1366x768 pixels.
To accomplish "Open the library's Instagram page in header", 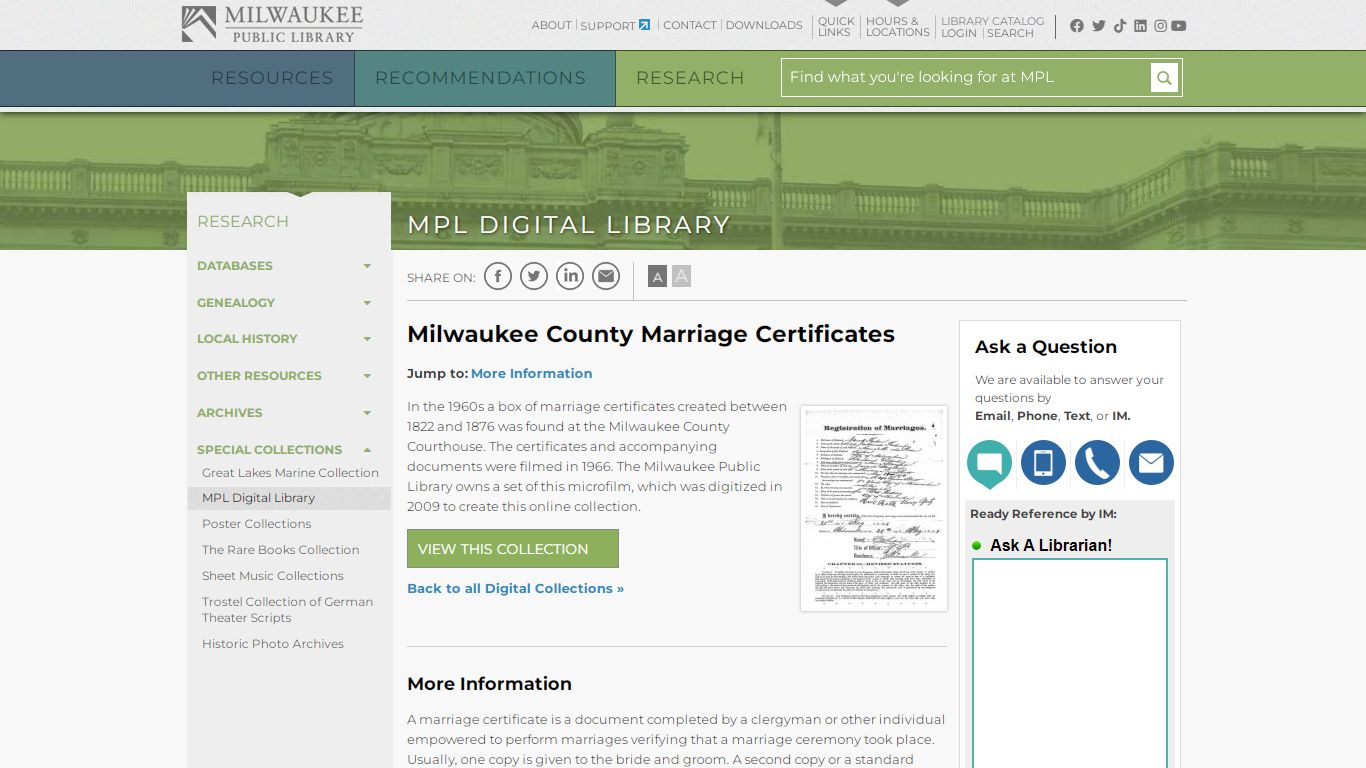I will point(1160,26).
